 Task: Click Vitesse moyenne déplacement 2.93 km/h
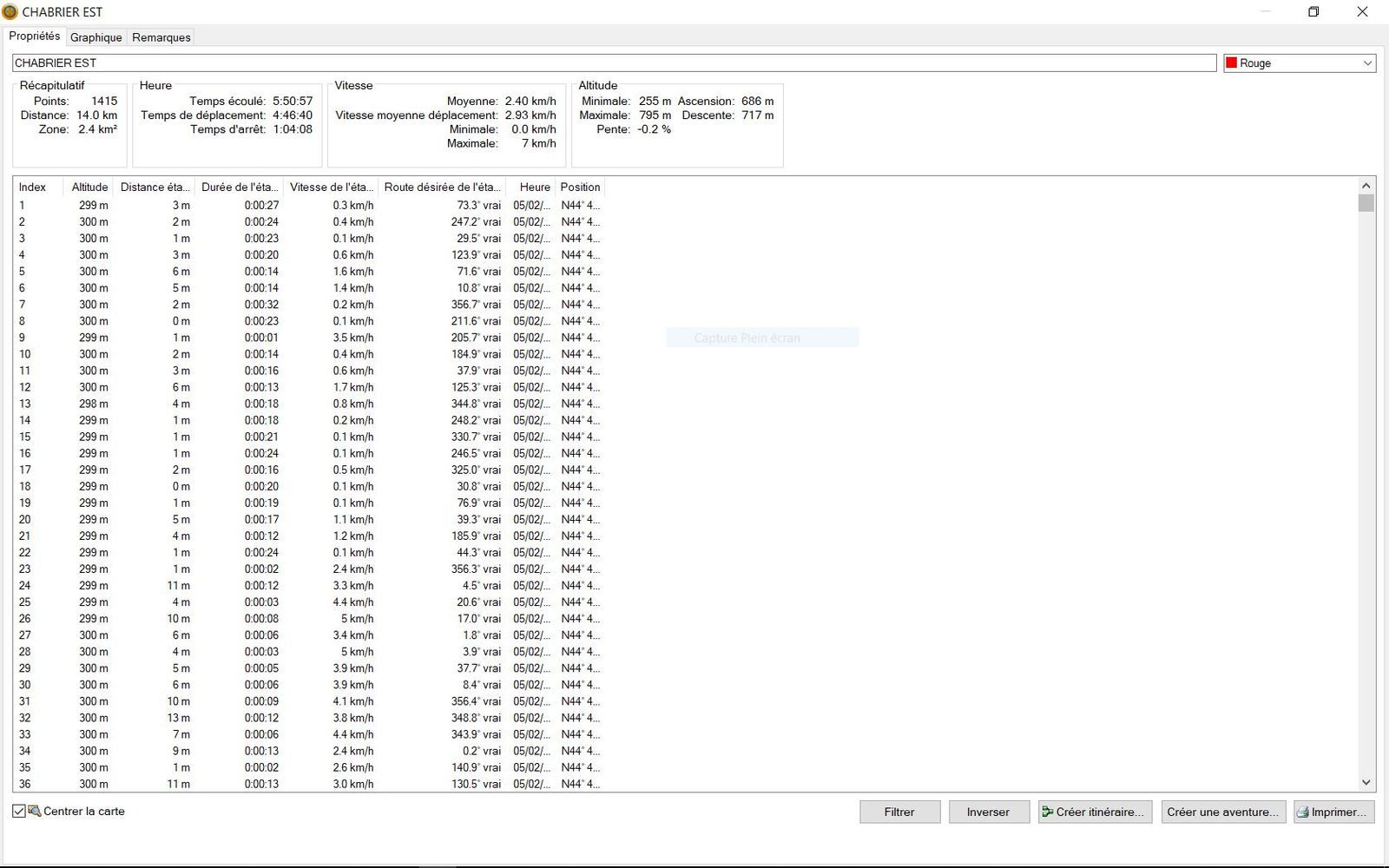[x=530, y=115]
